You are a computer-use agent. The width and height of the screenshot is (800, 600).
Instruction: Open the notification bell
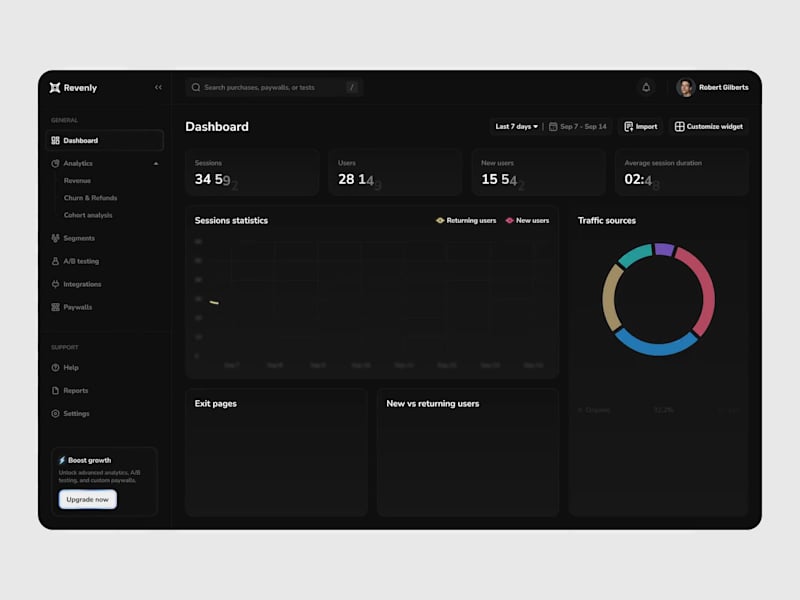pyautogui.click(x=646, y=87)
